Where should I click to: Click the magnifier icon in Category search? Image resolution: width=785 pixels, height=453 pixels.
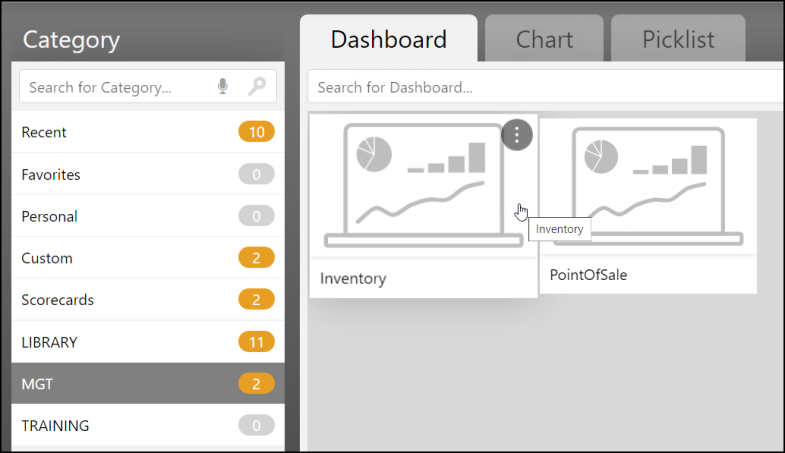coord(257,87)
